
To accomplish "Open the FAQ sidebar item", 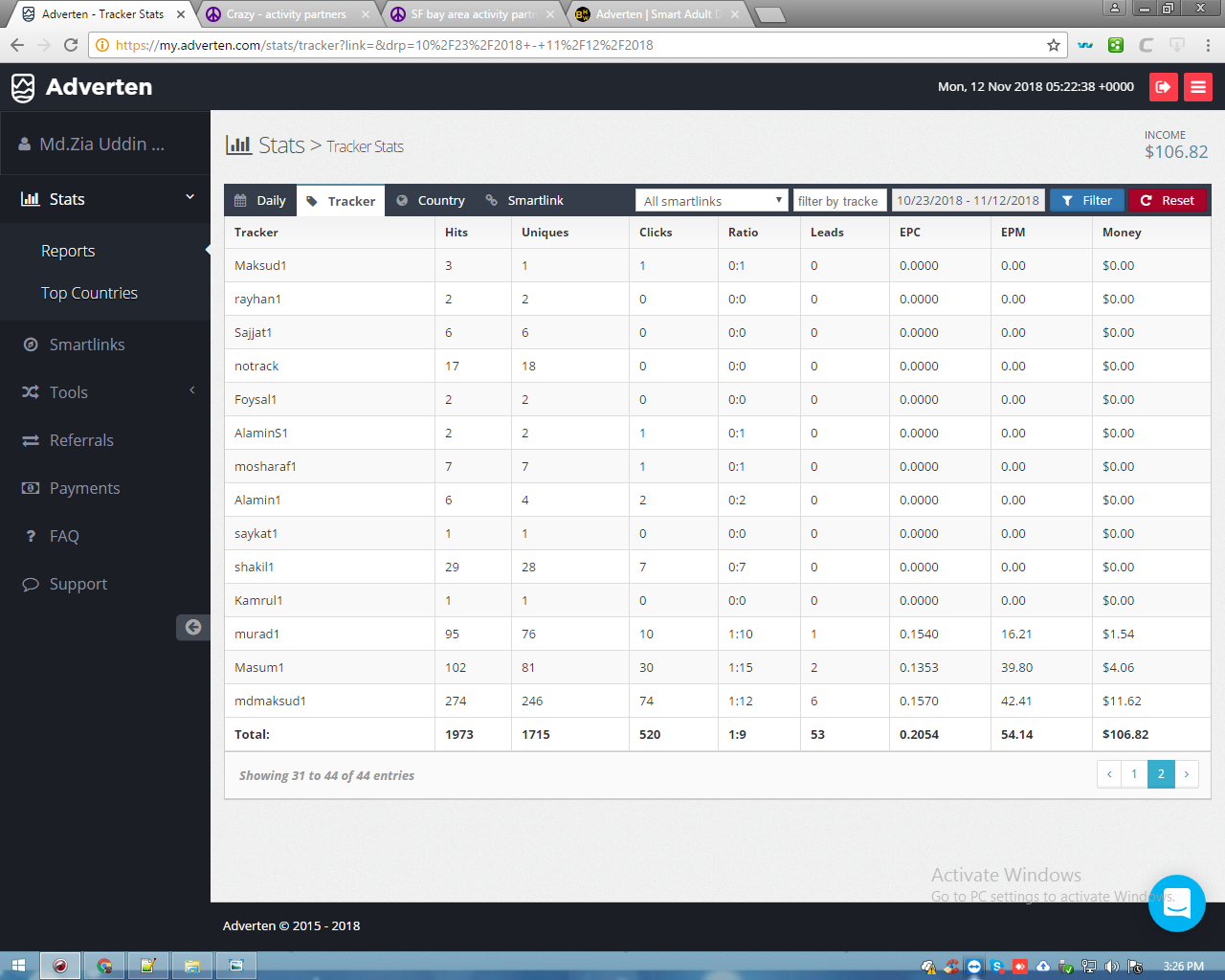I will [64, 536].
